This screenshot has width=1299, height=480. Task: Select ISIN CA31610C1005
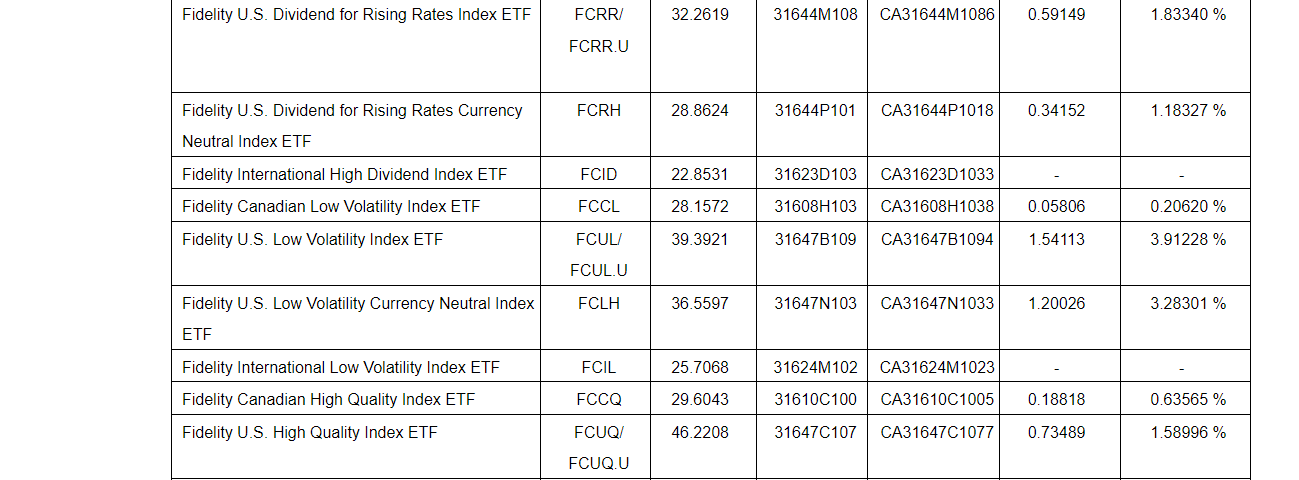[x=937, y=400]
